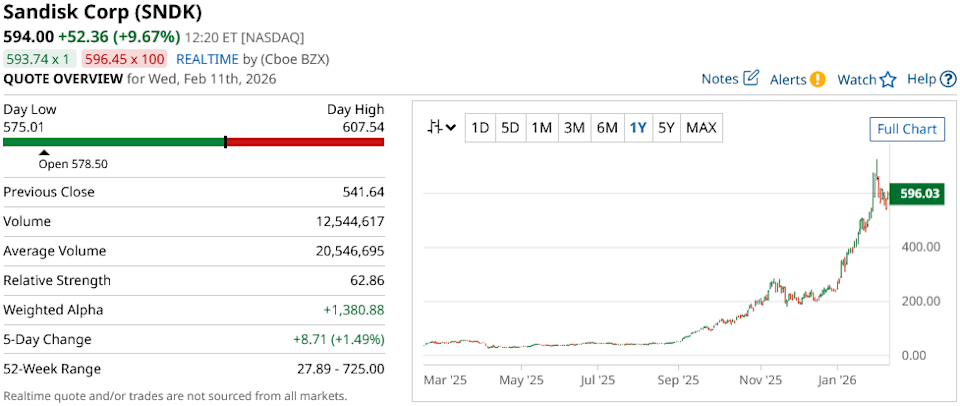Open the Full Chart button
Screen dimensions: 960x406
906,129
